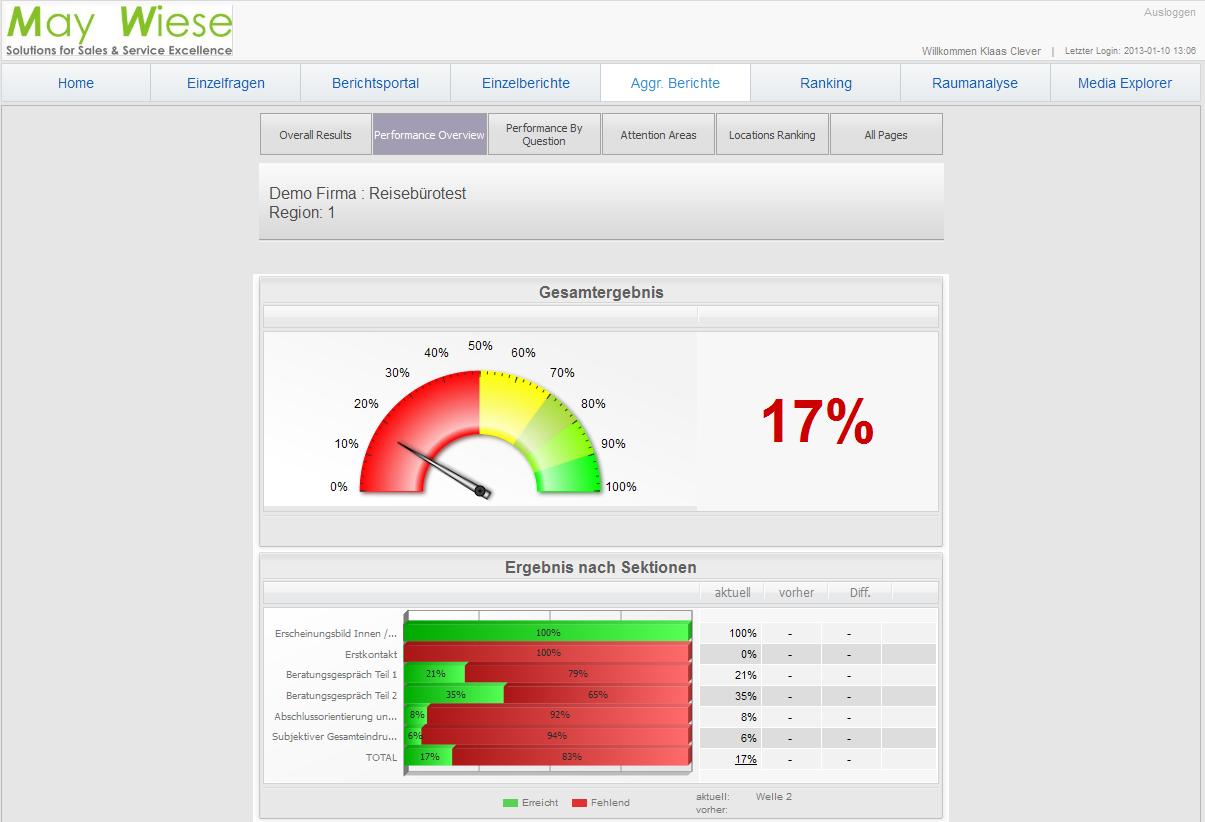Click the May Wiese logo
1205x822 pixels.
119,31
